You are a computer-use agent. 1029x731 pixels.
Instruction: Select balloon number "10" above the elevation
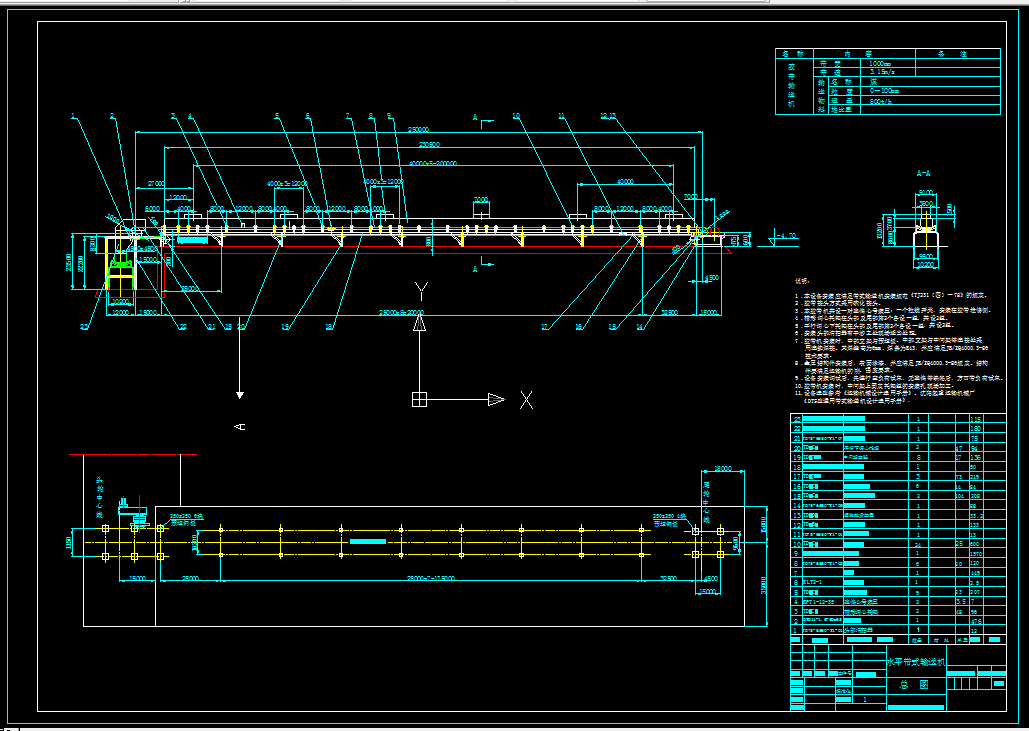(x=516, y=116)
